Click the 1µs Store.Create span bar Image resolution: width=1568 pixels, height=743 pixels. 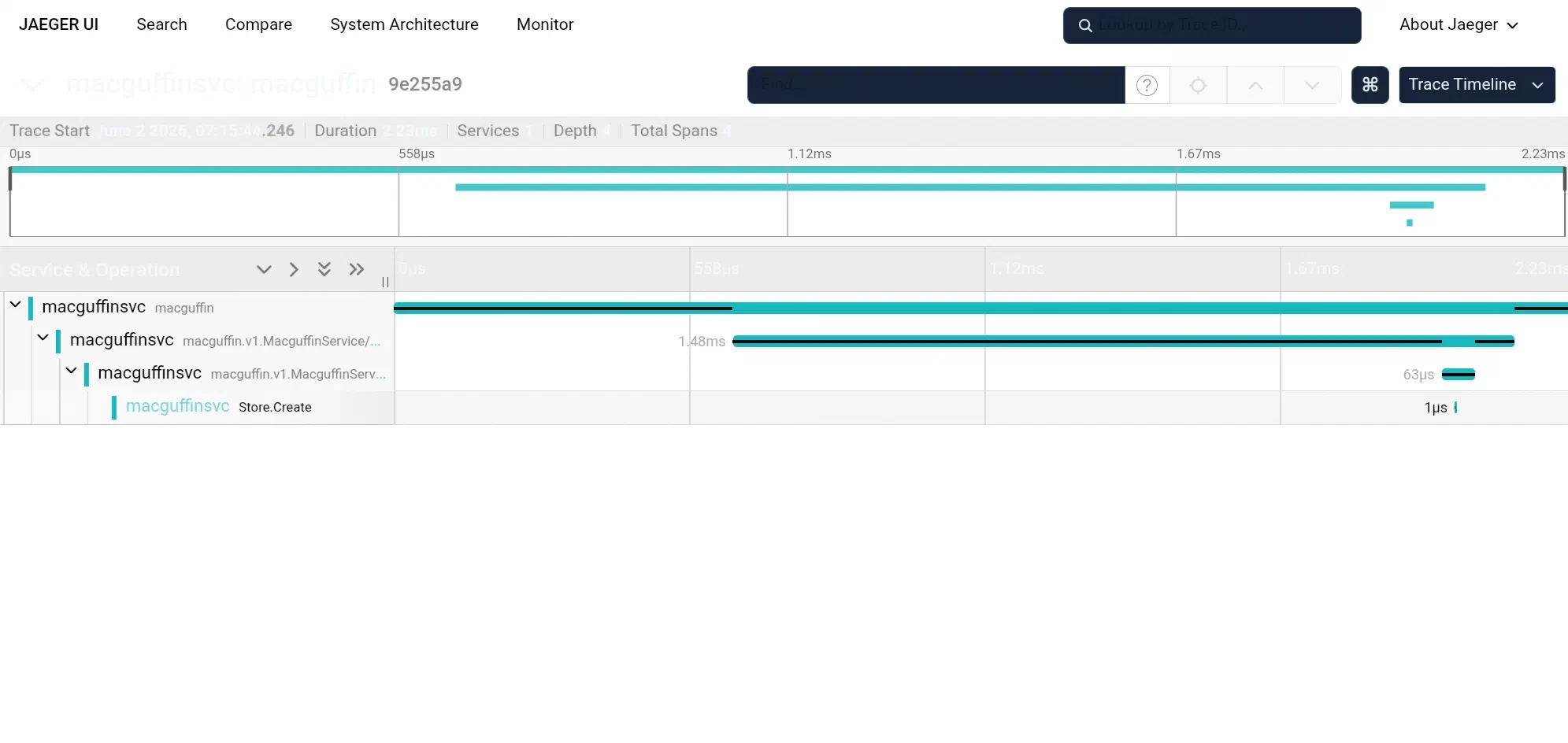coord(1455,407)
